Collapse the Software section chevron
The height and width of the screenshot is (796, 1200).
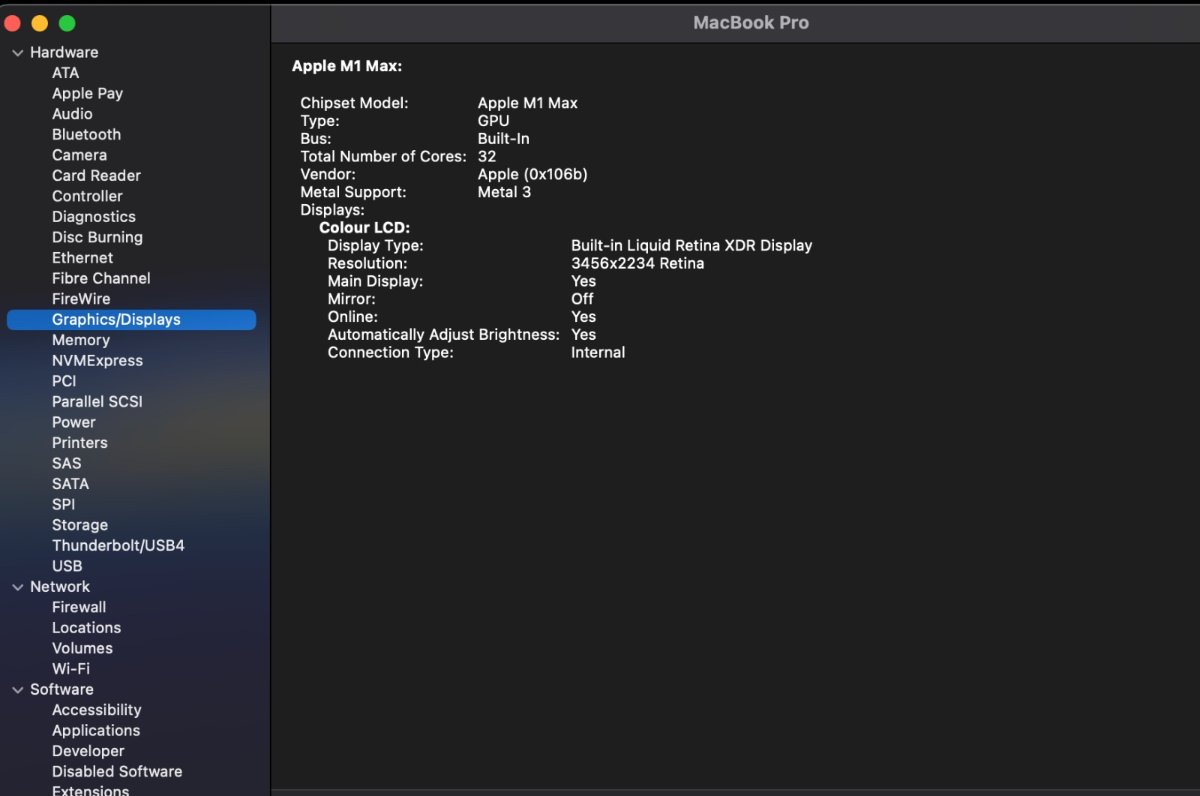[18, 690]
